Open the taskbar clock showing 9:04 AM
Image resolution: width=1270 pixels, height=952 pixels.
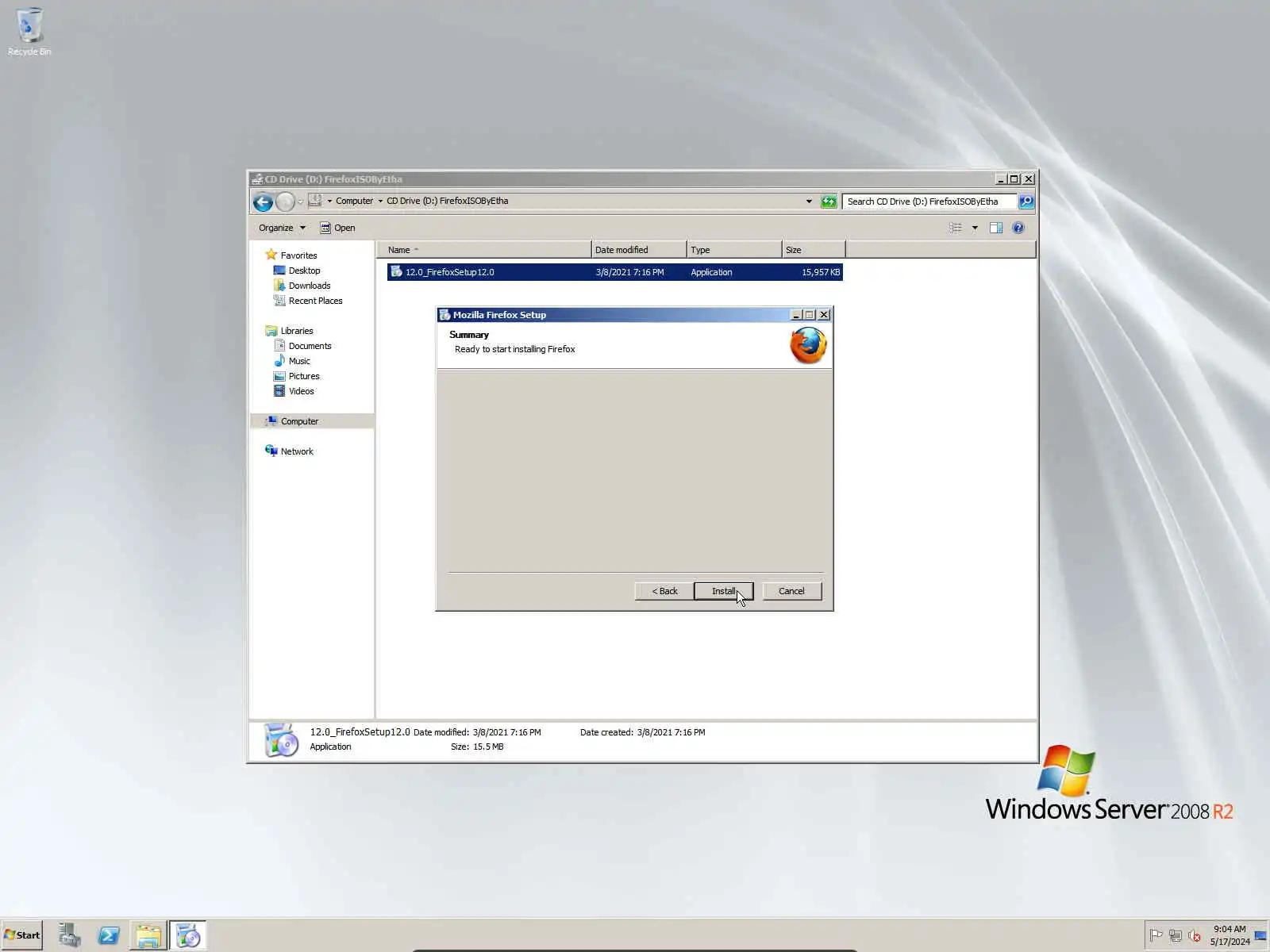[1230, 935]
